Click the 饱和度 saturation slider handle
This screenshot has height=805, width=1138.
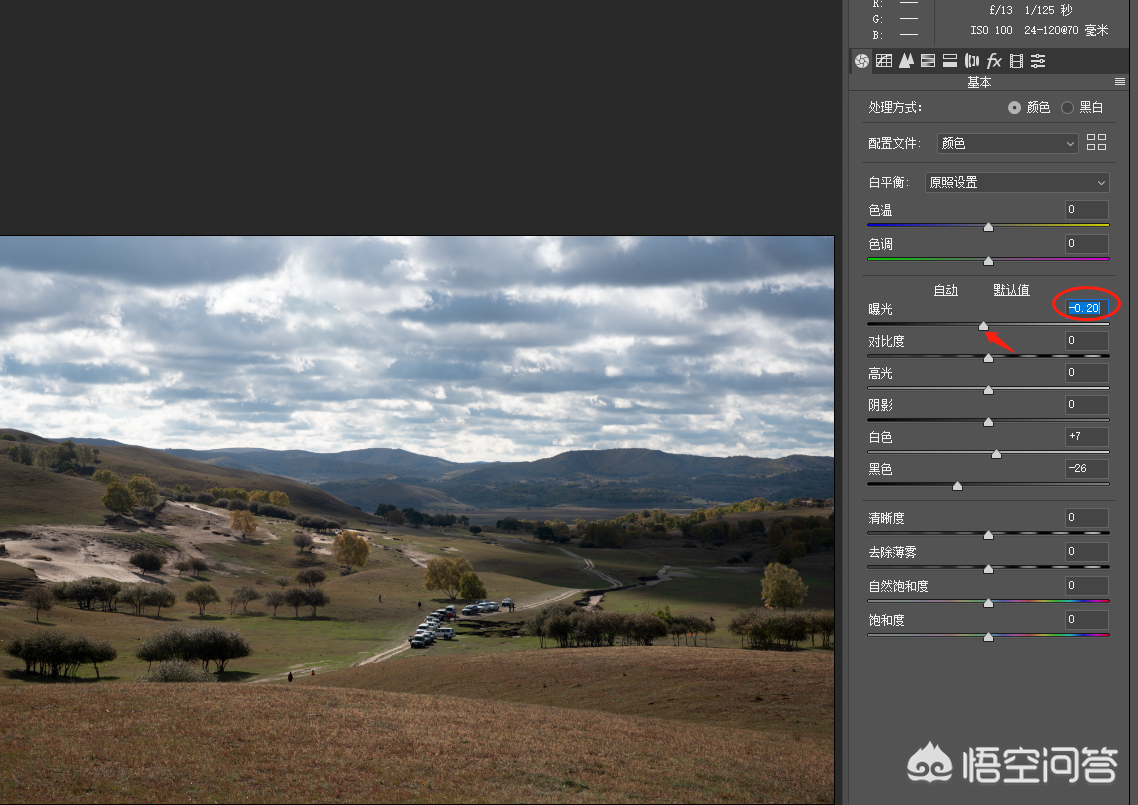pos(988,637)
